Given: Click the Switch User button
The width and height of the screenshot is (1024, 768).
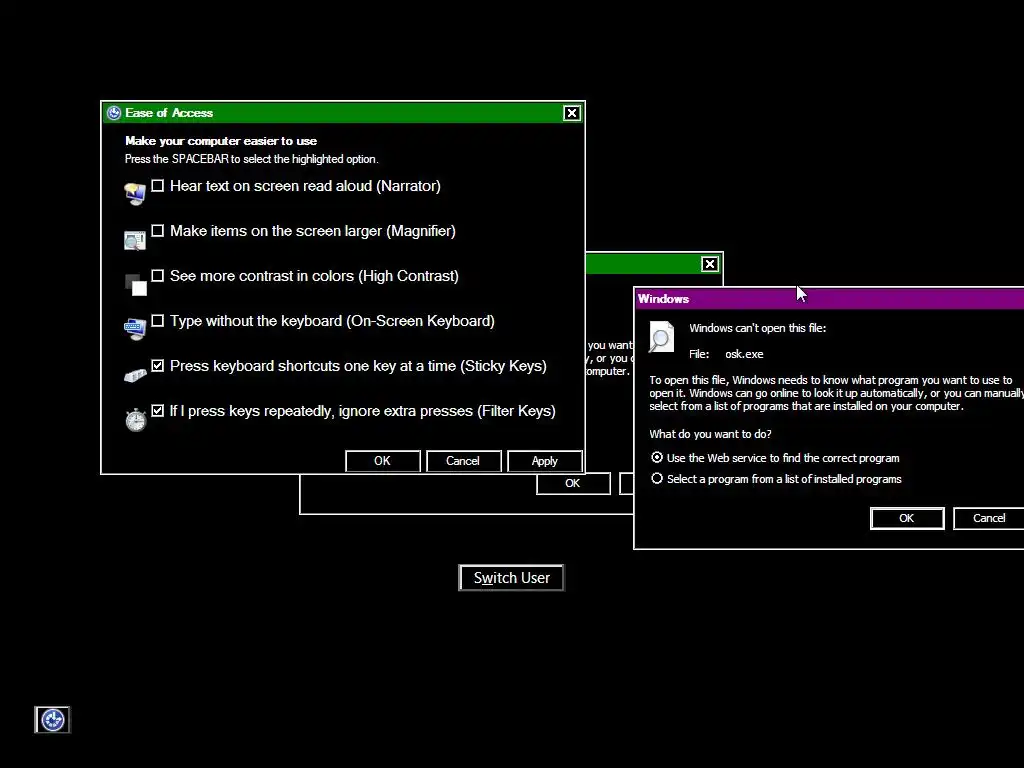Looking at the screenshot, I should point(511,578).
